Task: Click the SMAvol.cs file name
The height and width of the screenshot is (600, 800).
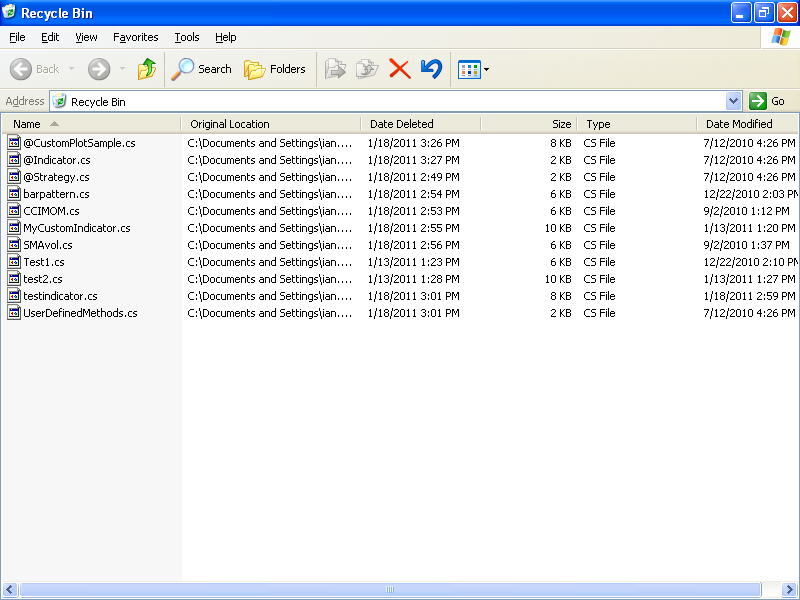Action: tap(47, 245)
